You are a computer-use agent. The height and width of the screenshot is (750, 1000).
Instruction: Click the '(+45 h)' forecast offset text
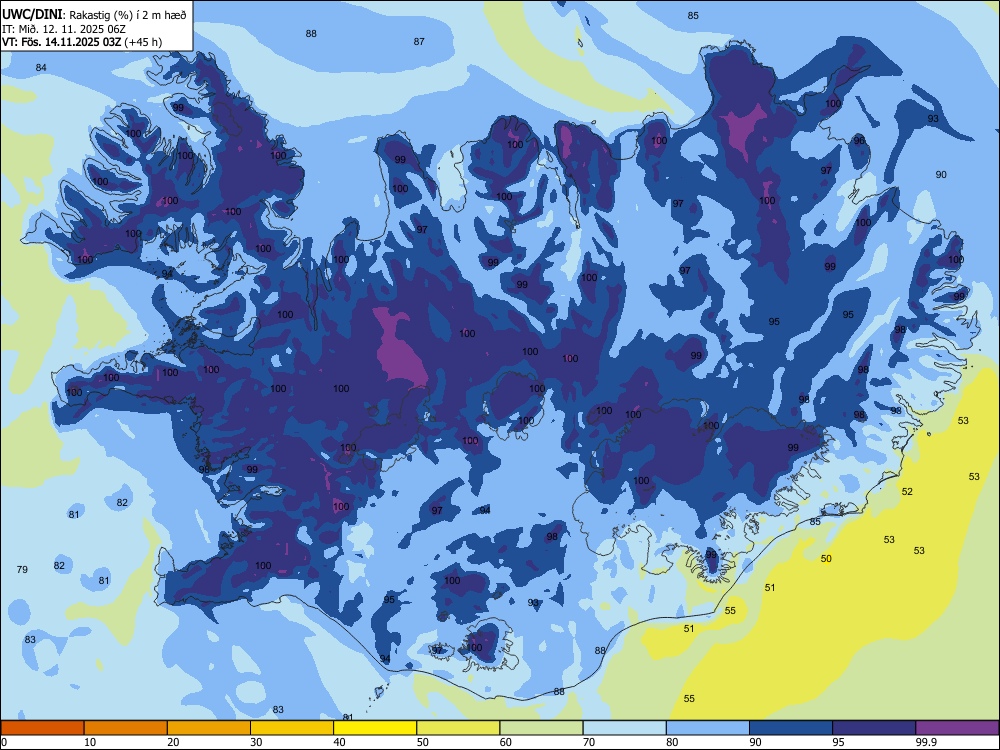click(143, 42)
